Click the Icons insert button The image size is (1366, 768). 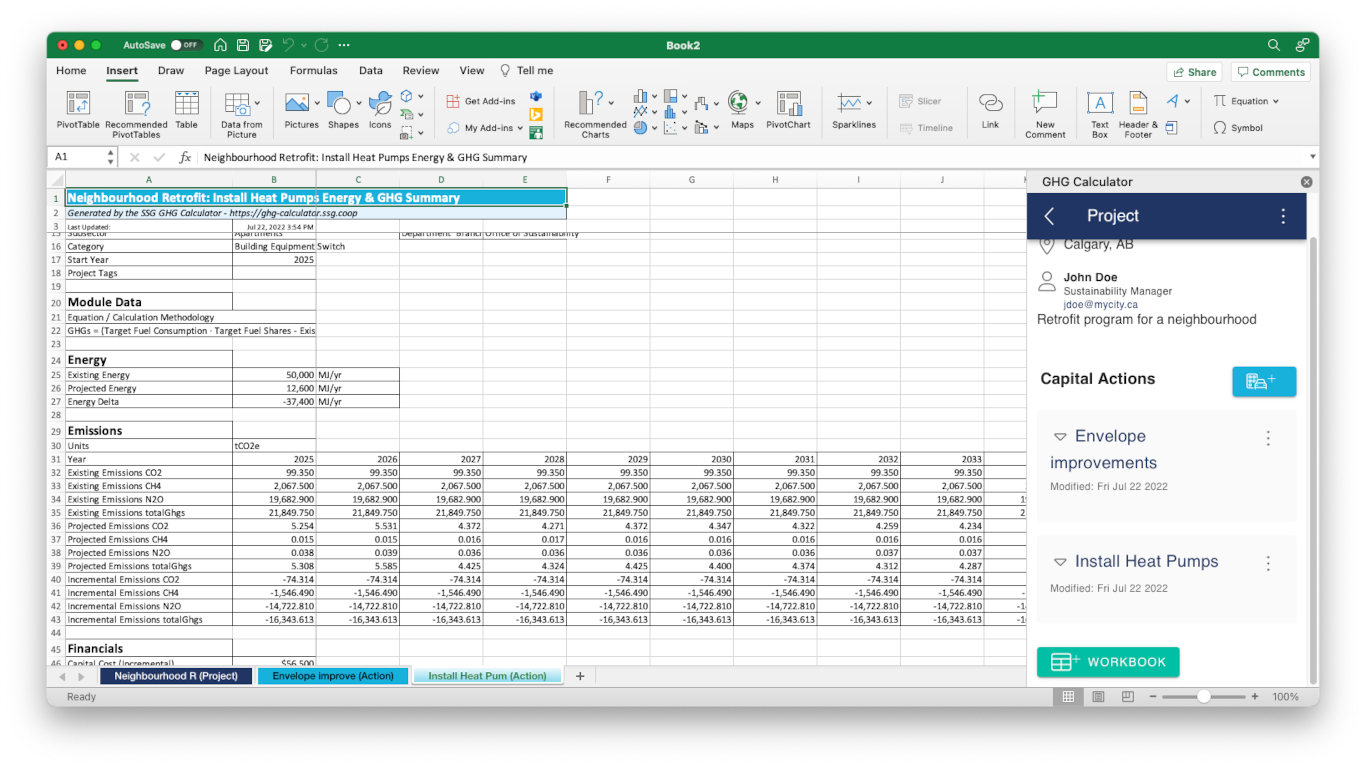click(380, 102)
